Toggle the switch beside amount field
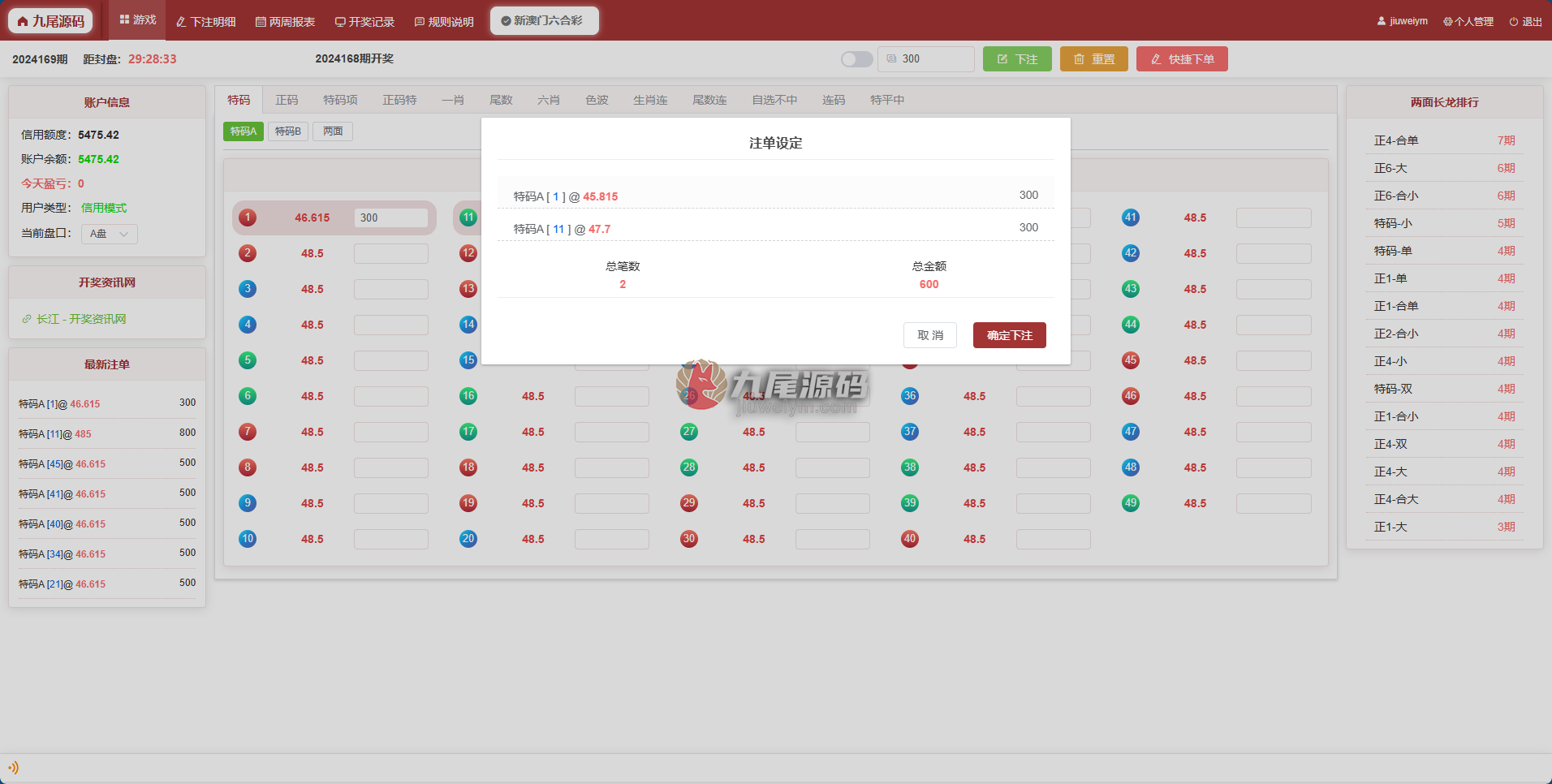 [x=856, y=59]
